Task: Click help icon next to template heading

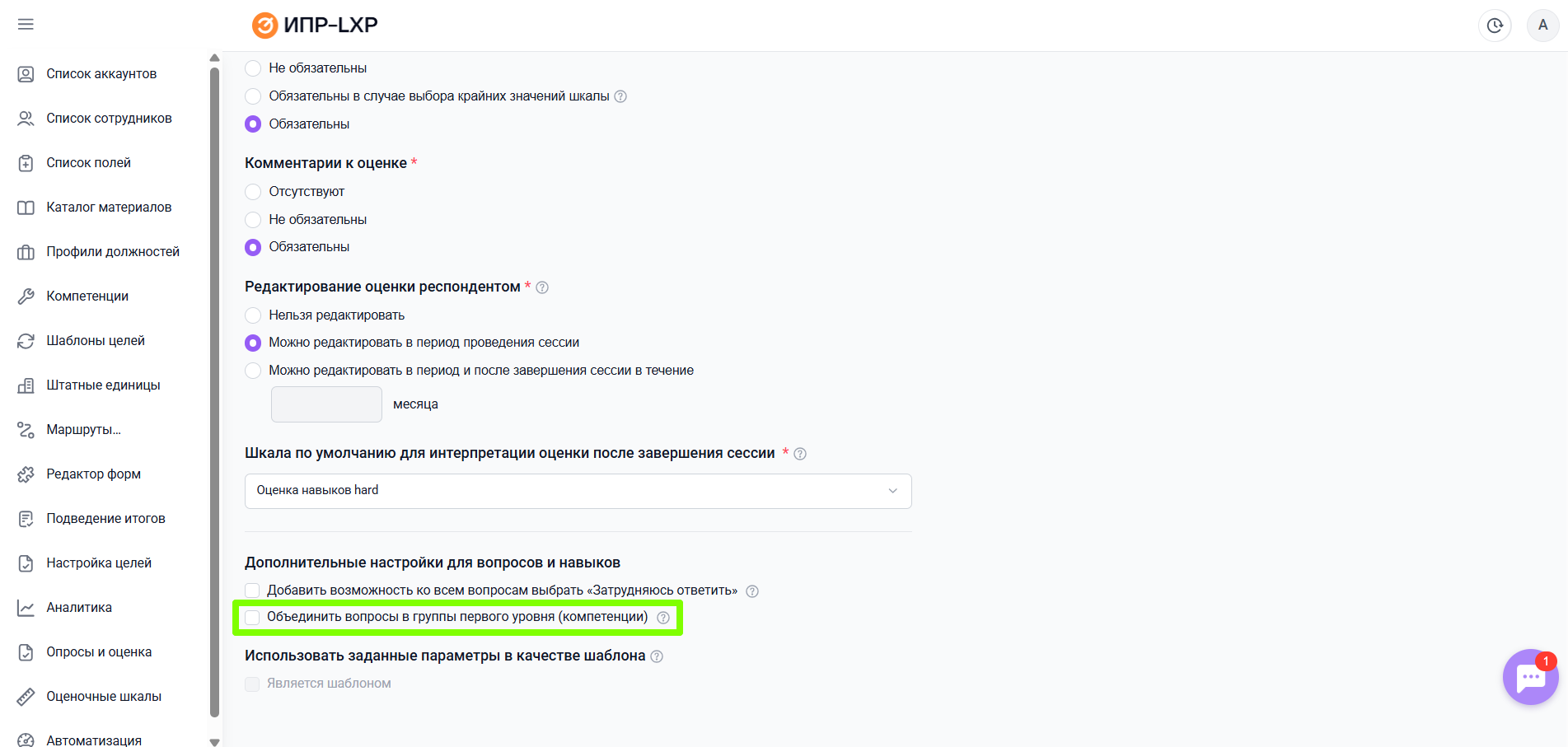Action: 657,656
